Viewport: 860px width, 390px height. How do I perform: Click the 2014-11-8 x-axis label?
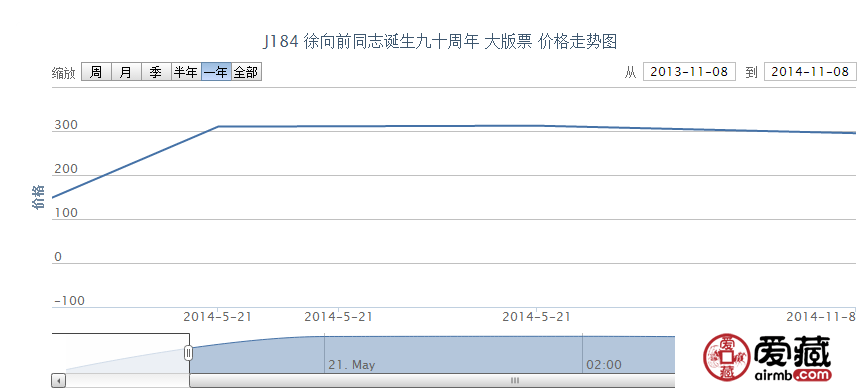821,316
